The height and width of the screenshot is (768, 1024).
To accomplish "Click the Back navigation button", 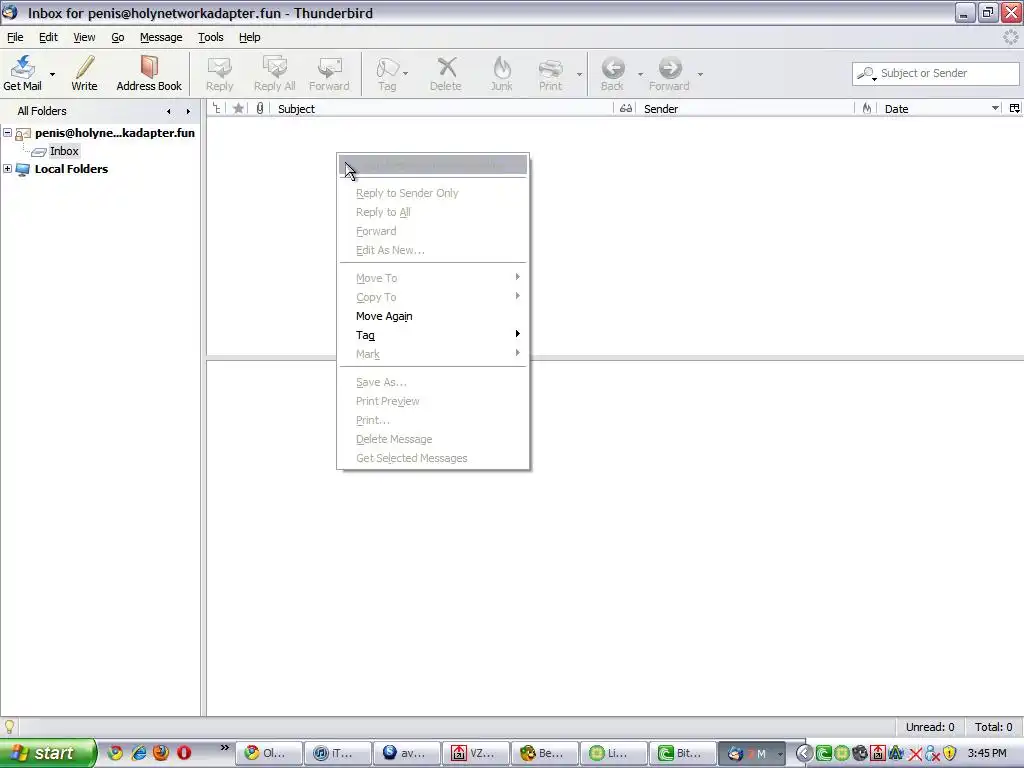I will (612, 72).
